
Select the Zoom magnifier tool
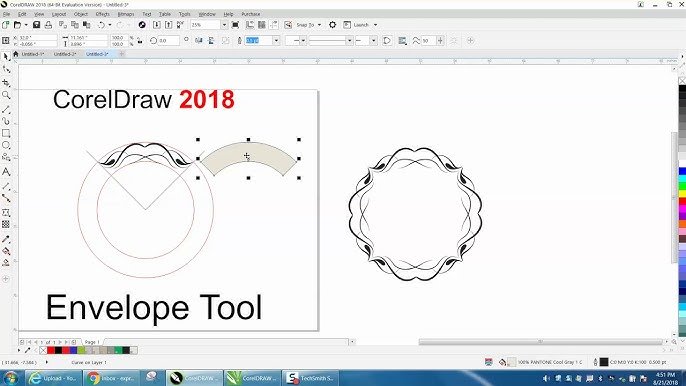pyautogui.click(x=6, y=95)
